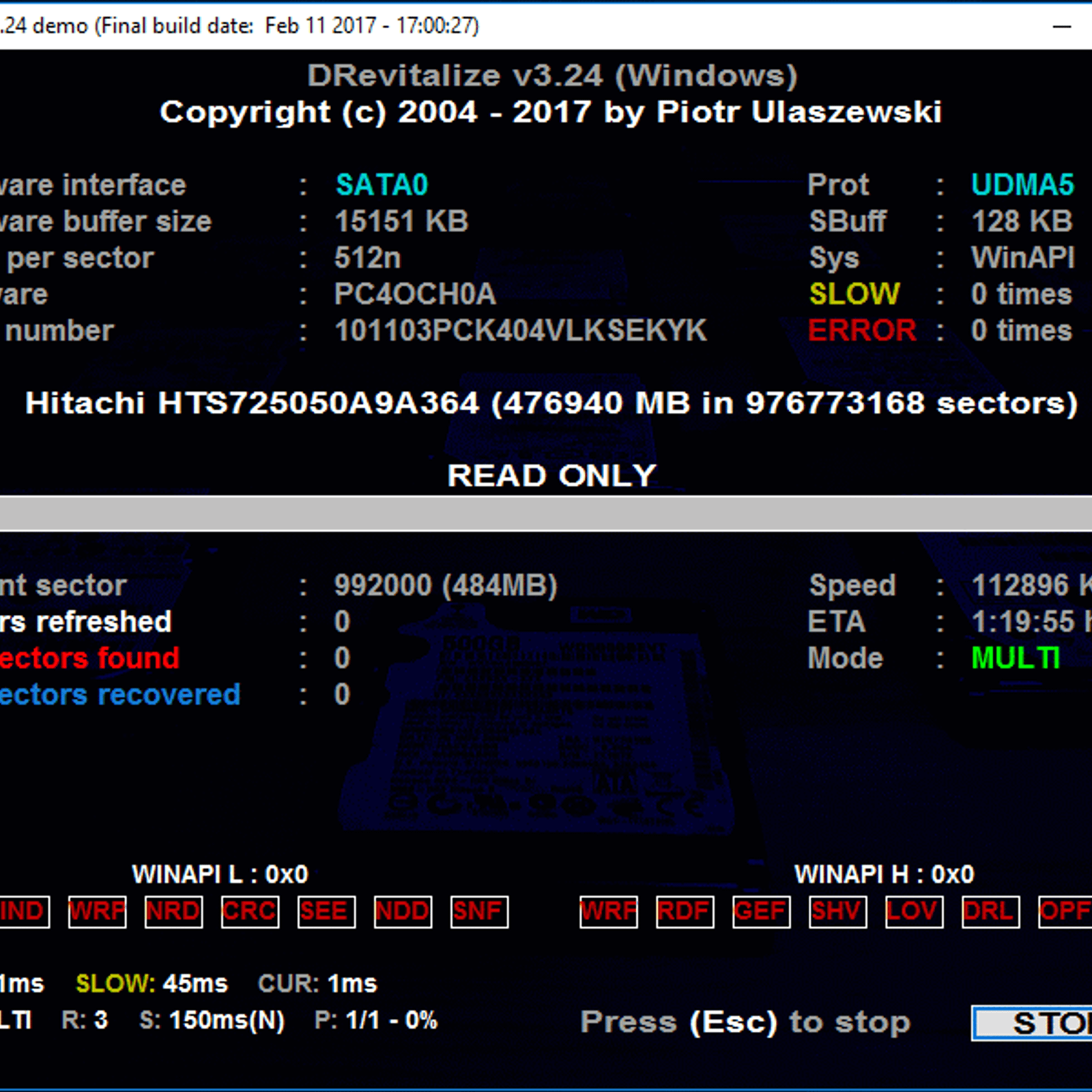Click the NRD status indicator

click(x=174, y=912)
